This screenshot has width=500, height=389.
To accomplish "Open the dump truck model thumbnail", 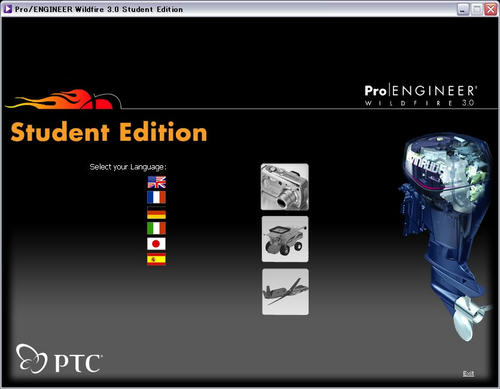I will pyautogui.click(x=285, y=239).
